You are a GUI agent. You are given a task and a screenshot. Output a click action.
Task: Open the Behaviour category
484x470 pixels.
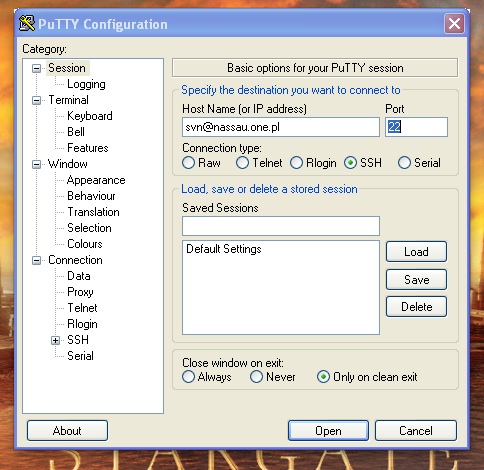tap(91, 196)
